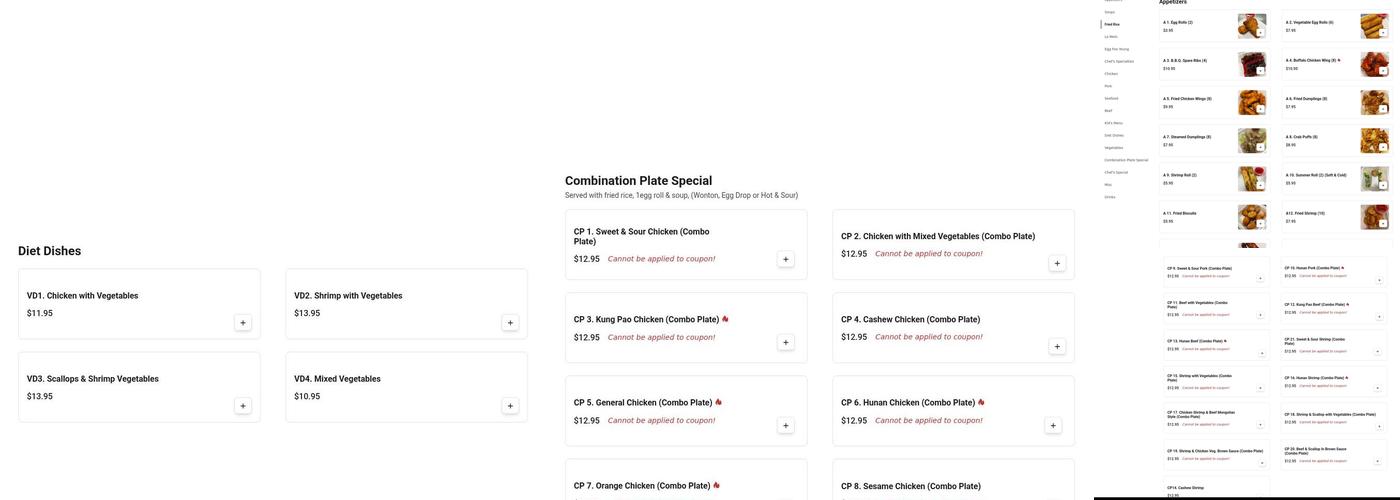Add CP 6. Hunan Chicken combo plate
This screenshot has width=1400, height=500.
(1053, 425)
